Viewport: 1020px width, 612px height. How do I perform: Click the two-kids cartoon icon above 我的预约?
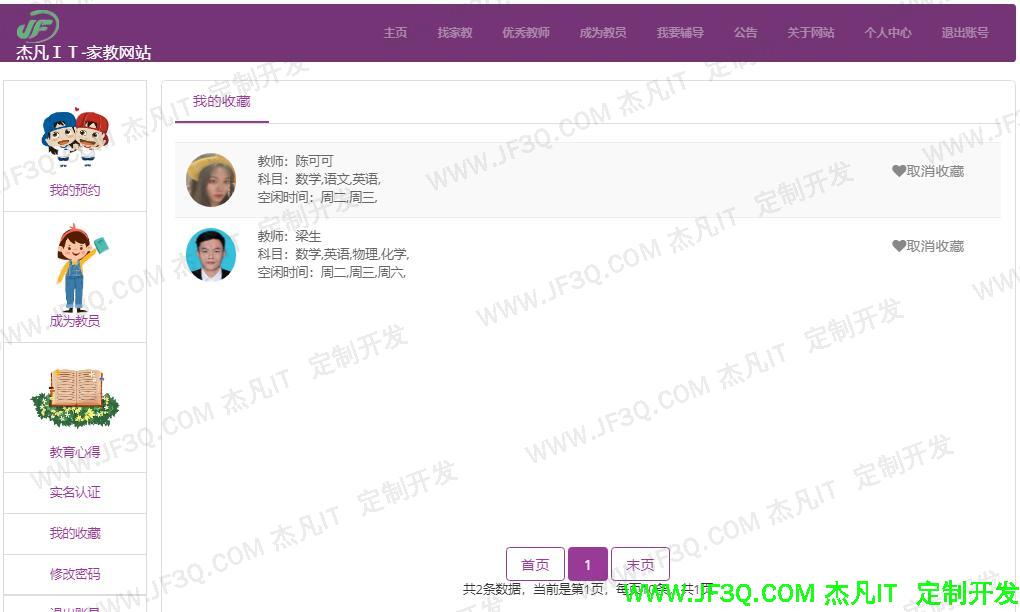pos(75,138)
